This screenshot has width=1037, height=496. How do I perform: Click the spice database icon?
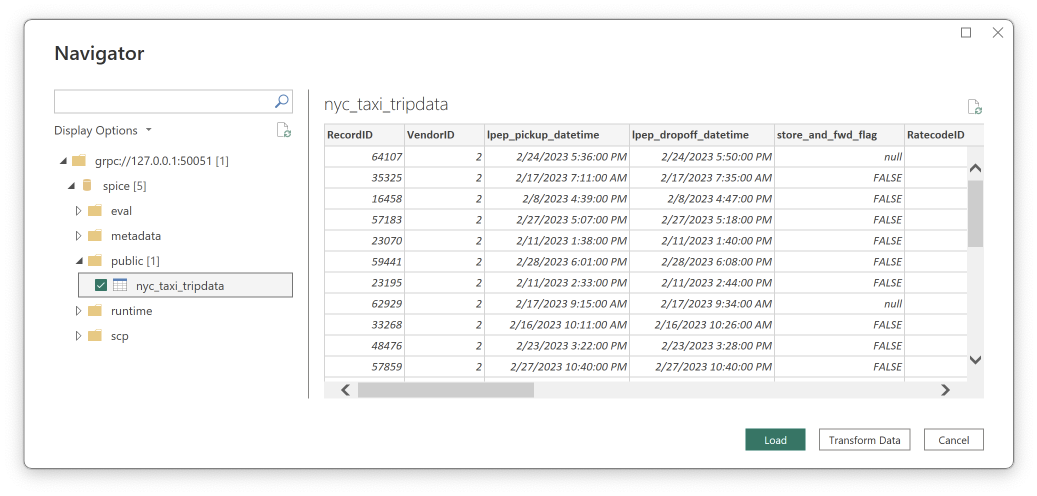87,186
